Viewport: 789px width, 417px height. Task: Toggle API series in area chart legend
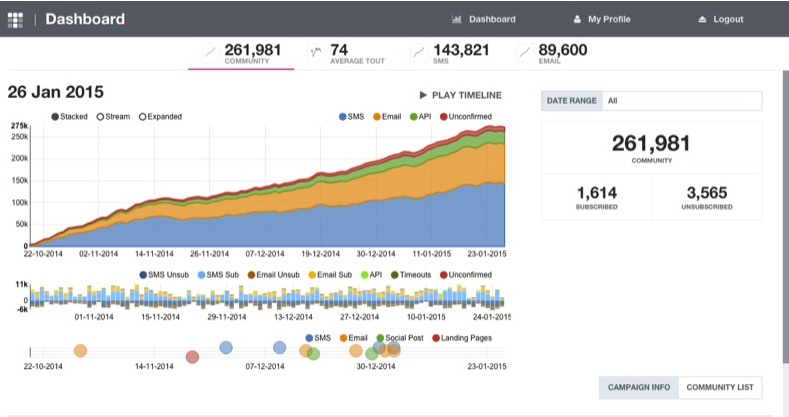(x=421, y=117)
